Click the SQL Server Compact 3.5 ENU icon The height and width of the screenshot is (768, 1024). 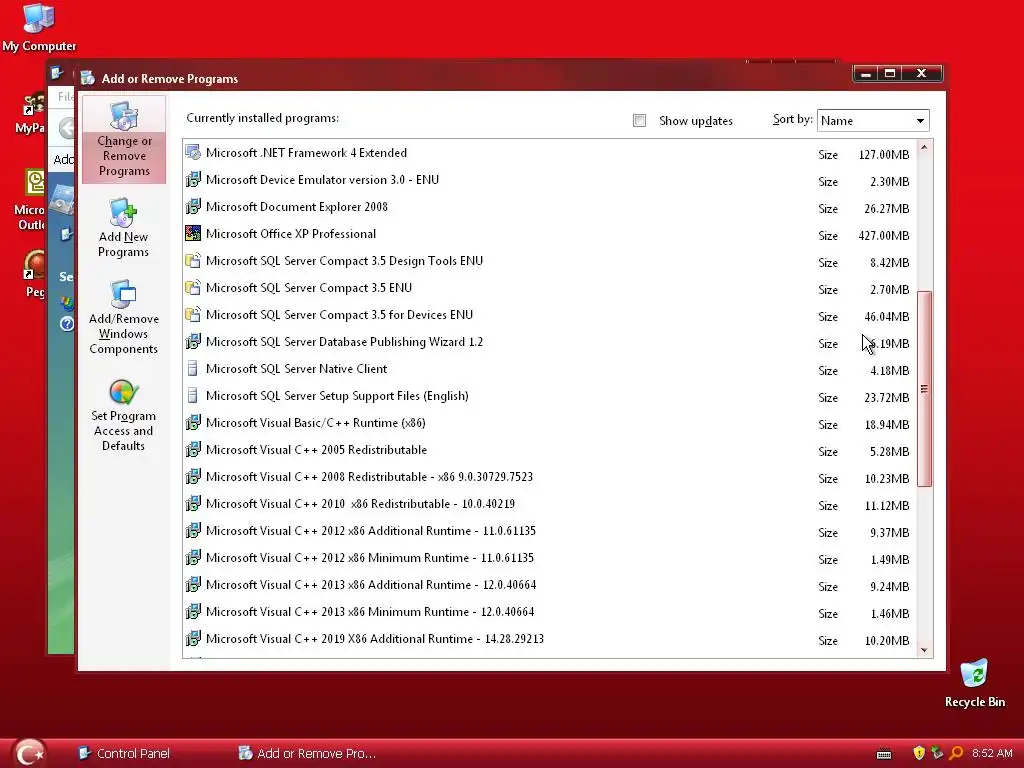[193, 288]
